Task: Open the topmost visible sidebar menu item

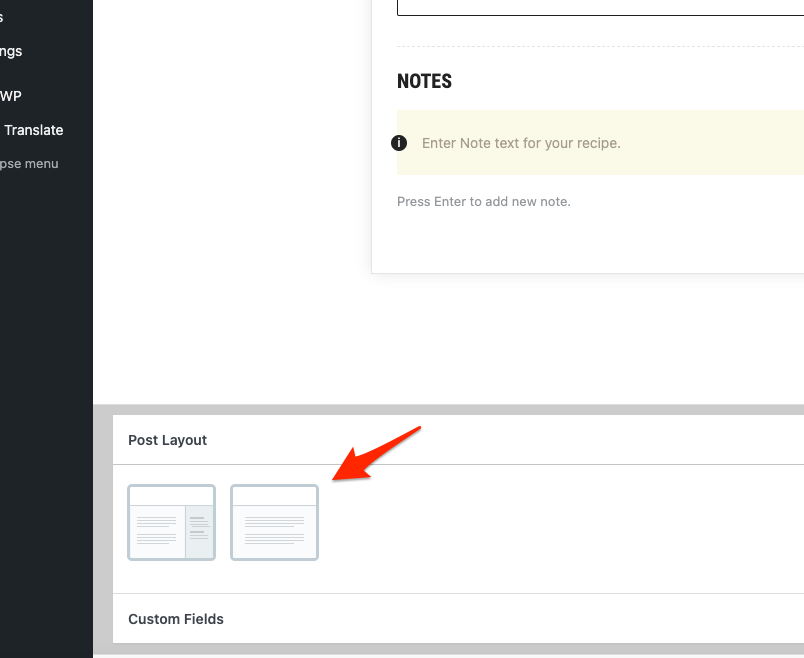Action: pos(3,17)
